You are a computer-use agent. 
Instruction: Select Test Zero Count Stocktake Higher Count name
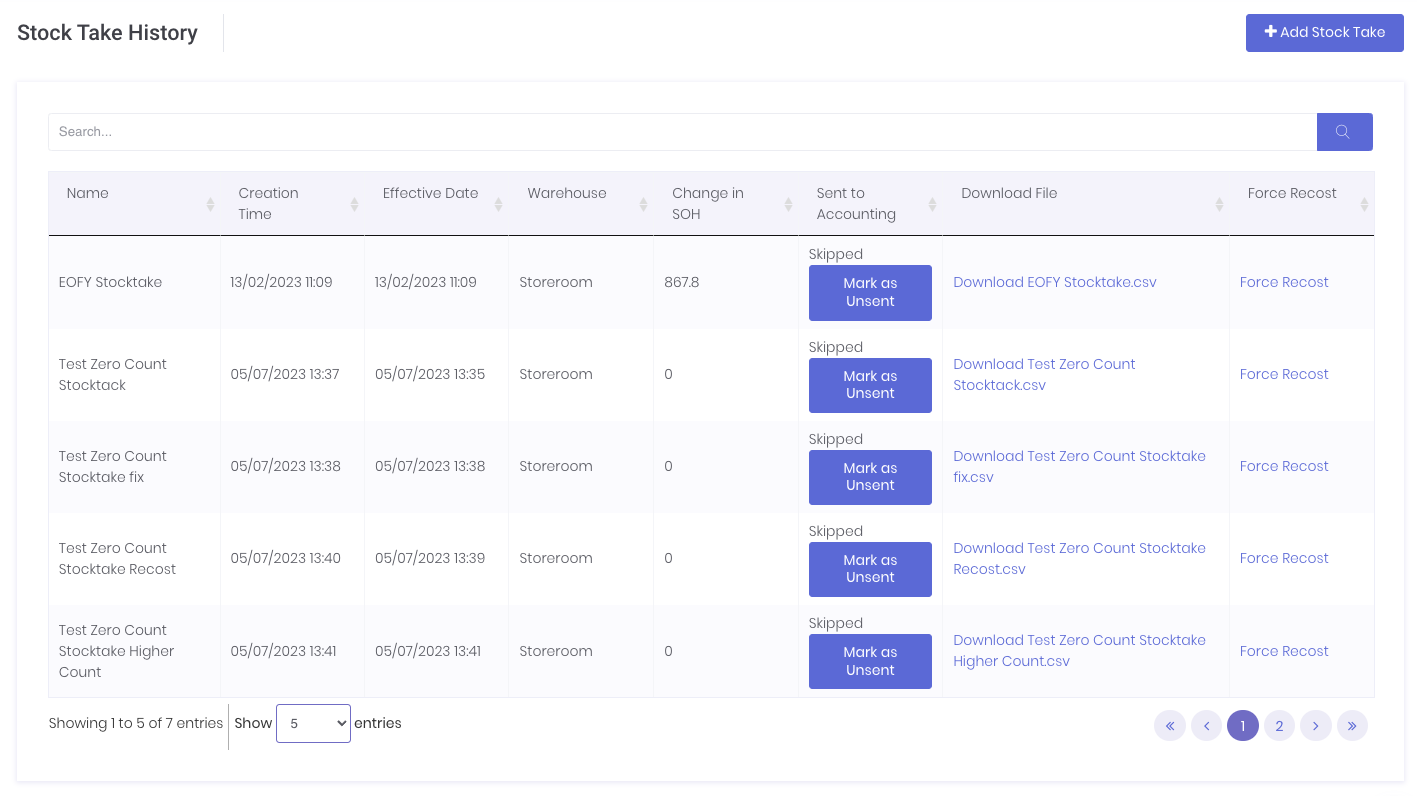tap(117, 651)
